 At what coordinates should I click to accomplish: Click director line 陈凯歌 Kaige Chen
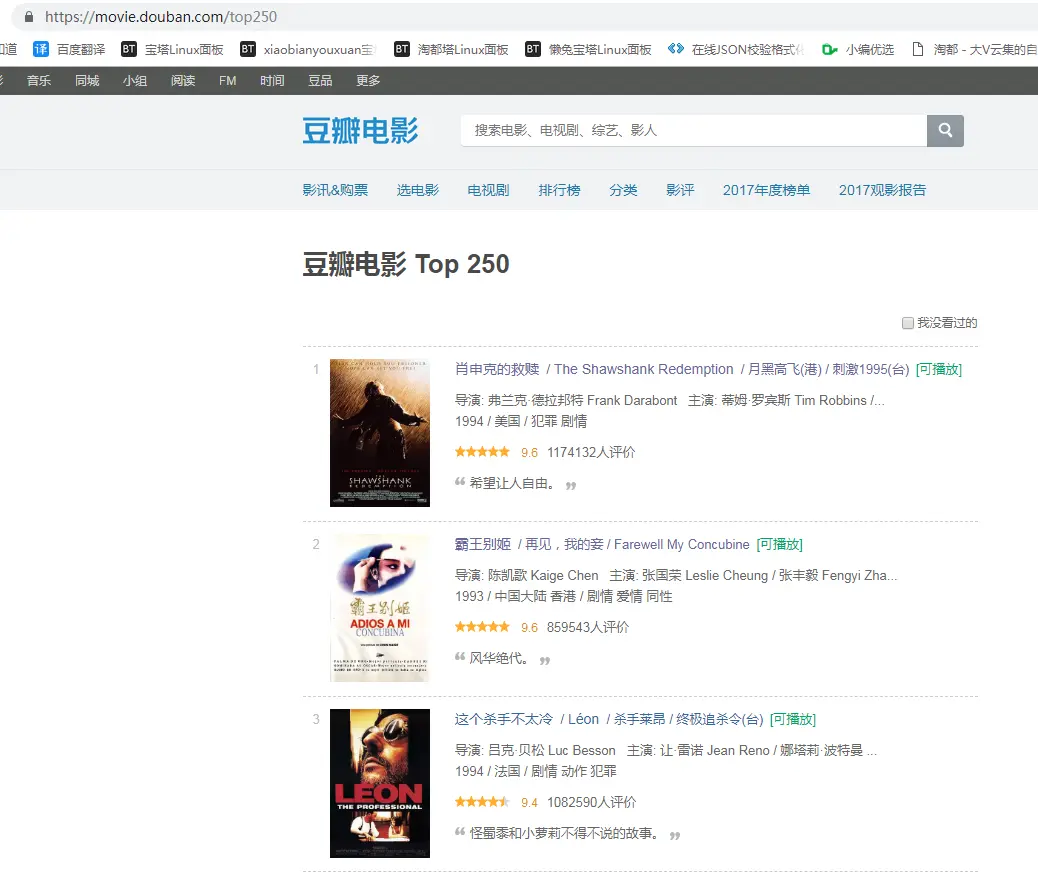[x=526, y=575]
